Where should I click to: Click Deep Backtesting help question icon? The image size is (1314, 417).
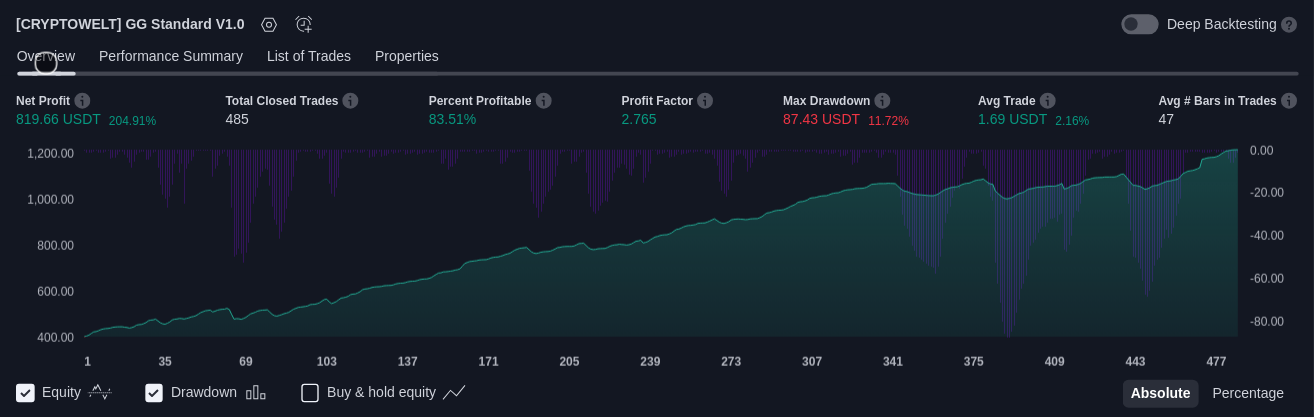[1289, 25]
